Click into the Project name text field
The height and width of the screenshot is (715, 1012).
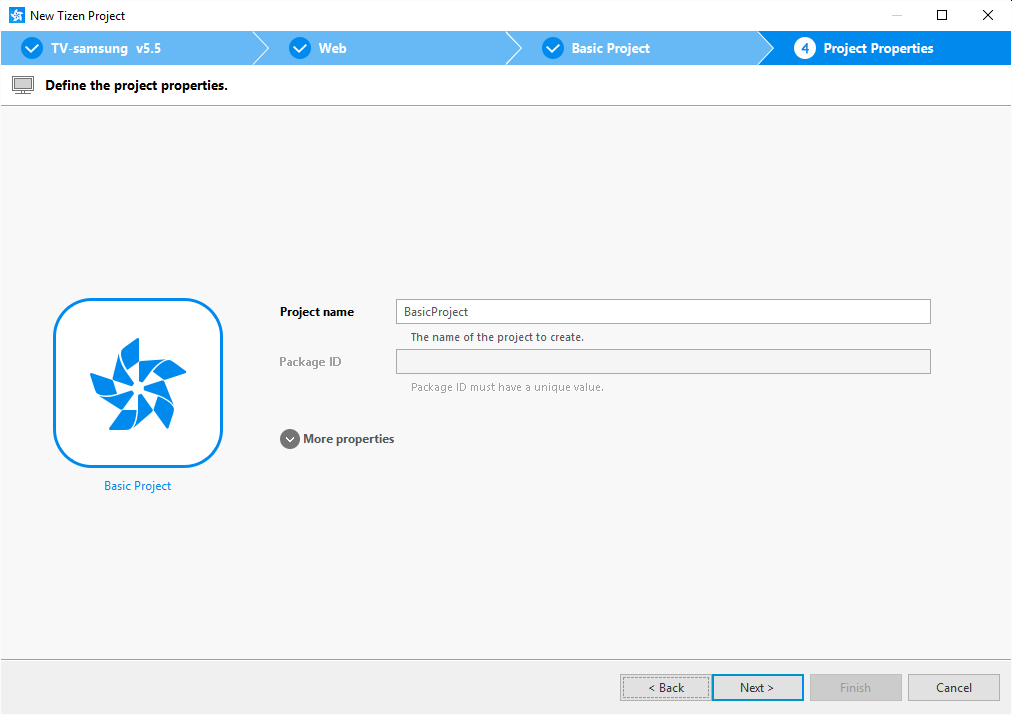(x=663, y=312)
